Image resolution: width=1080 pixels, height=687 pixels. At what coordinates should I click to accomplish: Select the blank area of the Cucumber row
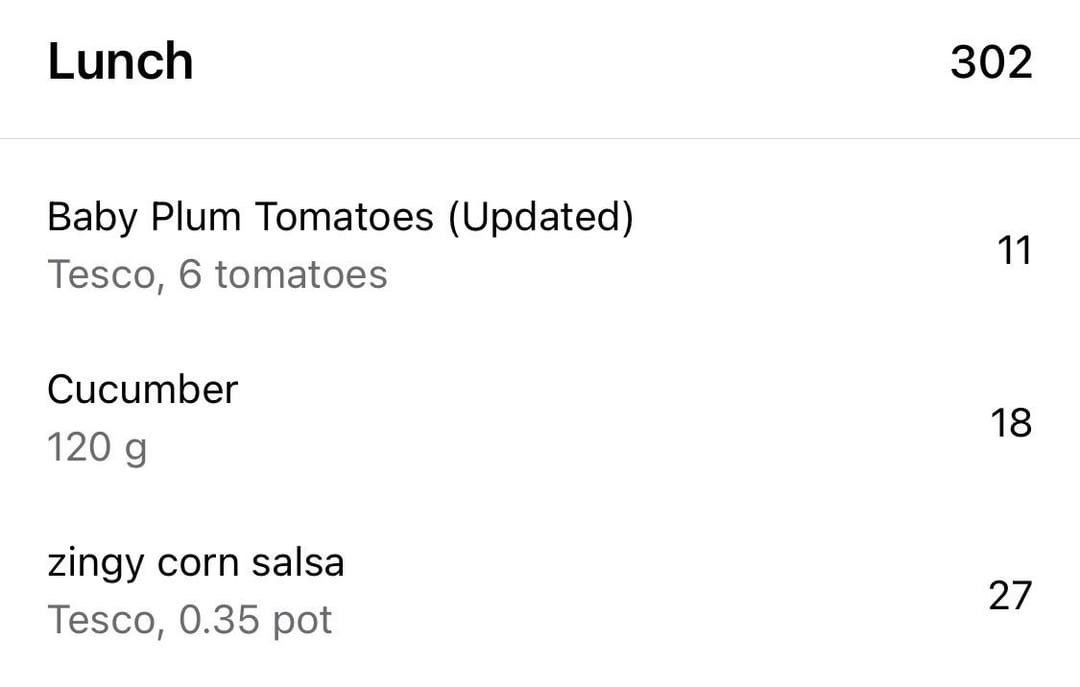click(x=613, y=418)
